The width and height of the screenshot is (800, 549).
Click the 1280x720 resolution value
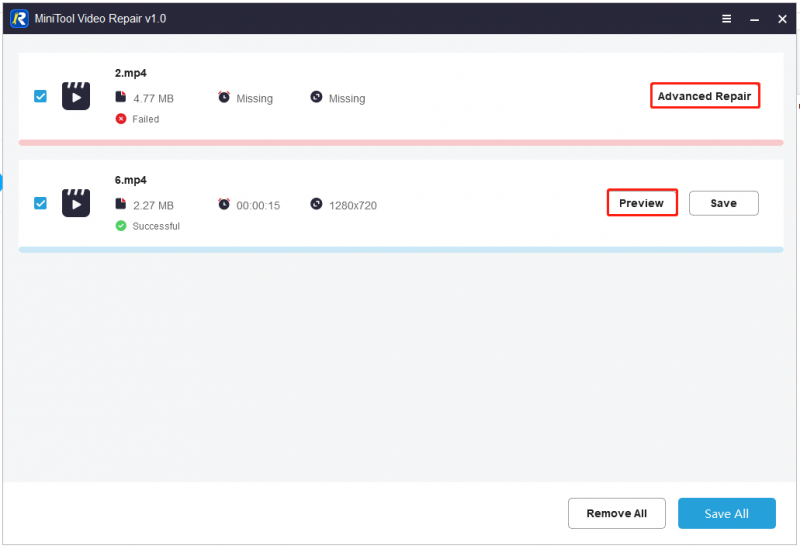coord(353,206)
